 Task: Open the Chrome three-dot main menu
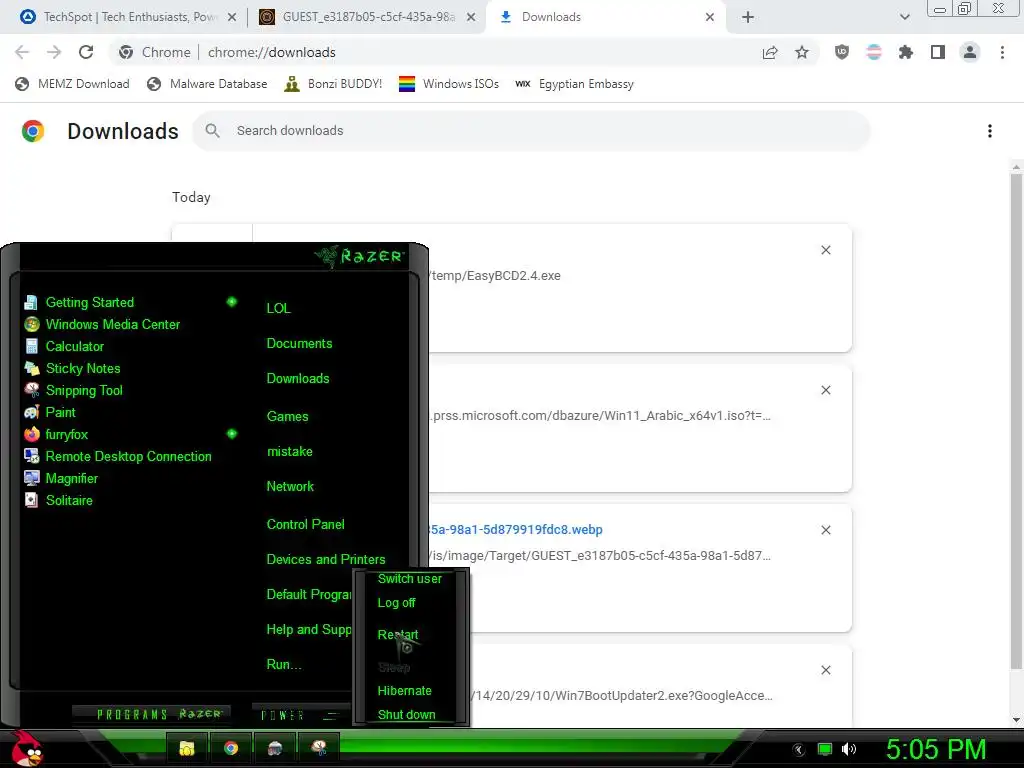1002,52
